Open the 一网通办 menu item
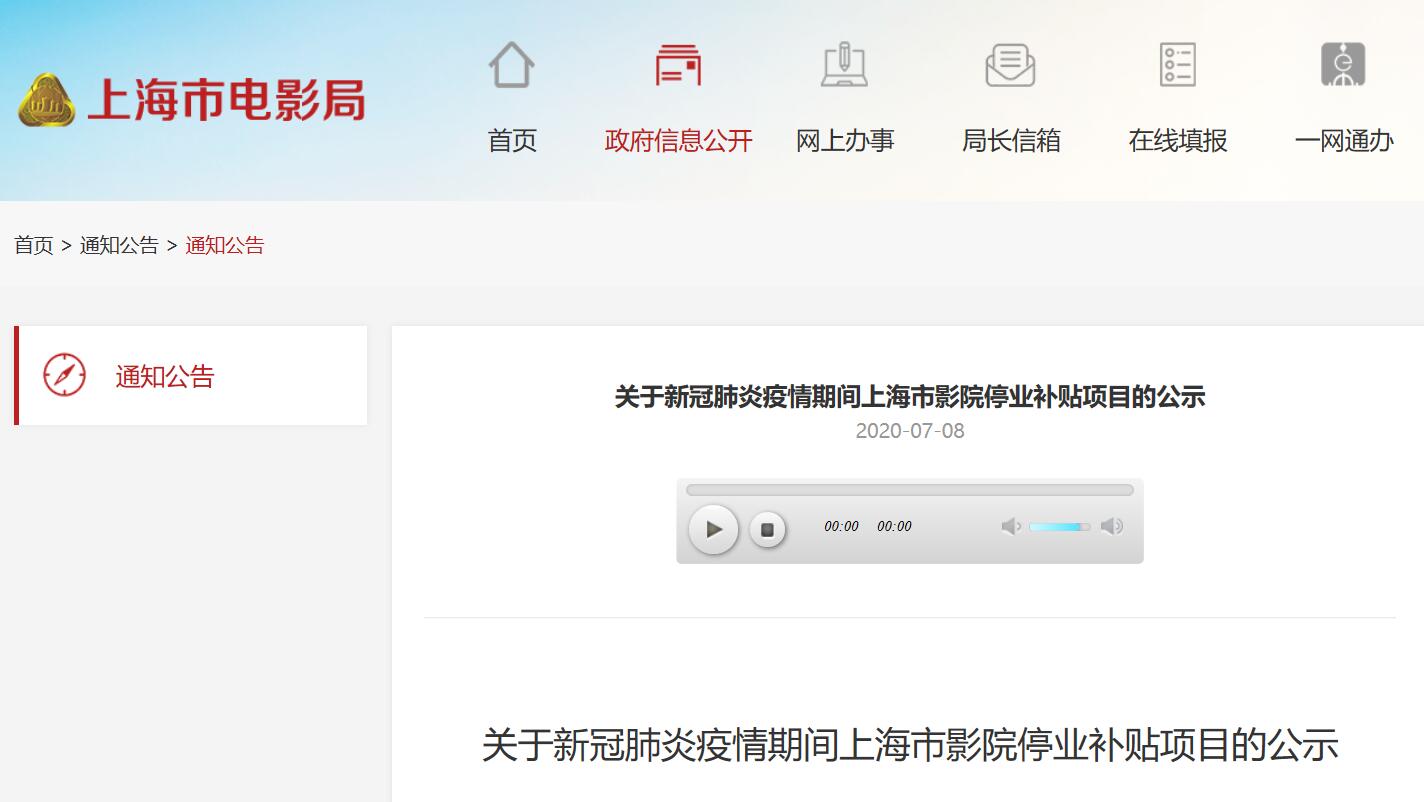Viewport: 1424px width, 802px height. click(1344, 141)
